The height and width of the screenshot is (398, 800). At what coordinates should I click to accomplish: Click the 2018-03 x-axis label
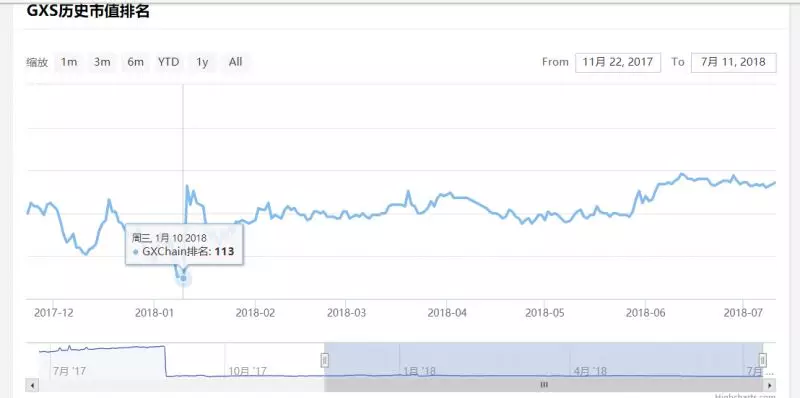coord(346,313)
